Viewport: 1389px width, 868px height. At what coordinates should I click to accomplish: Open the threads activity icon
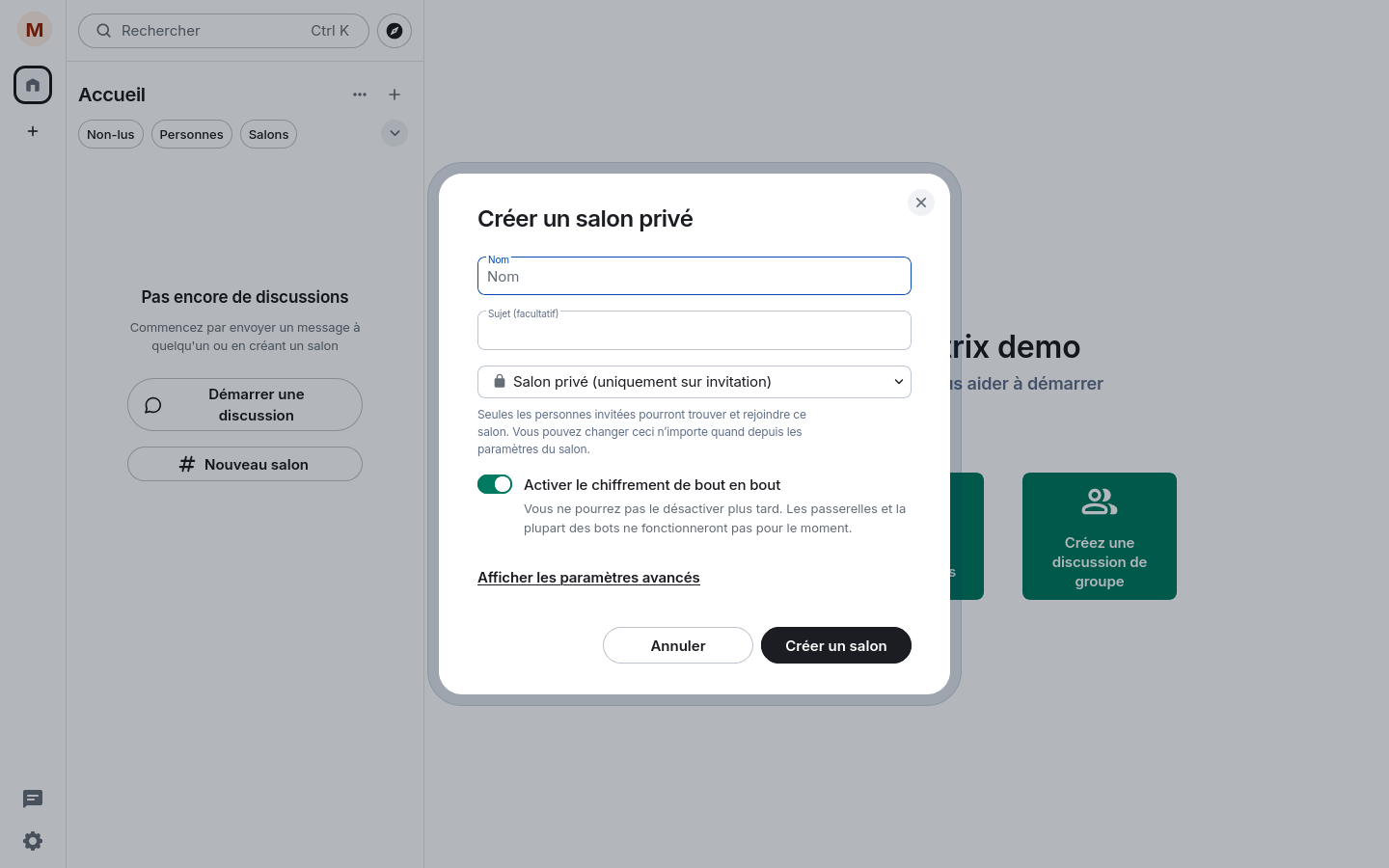tap(33, 799)
